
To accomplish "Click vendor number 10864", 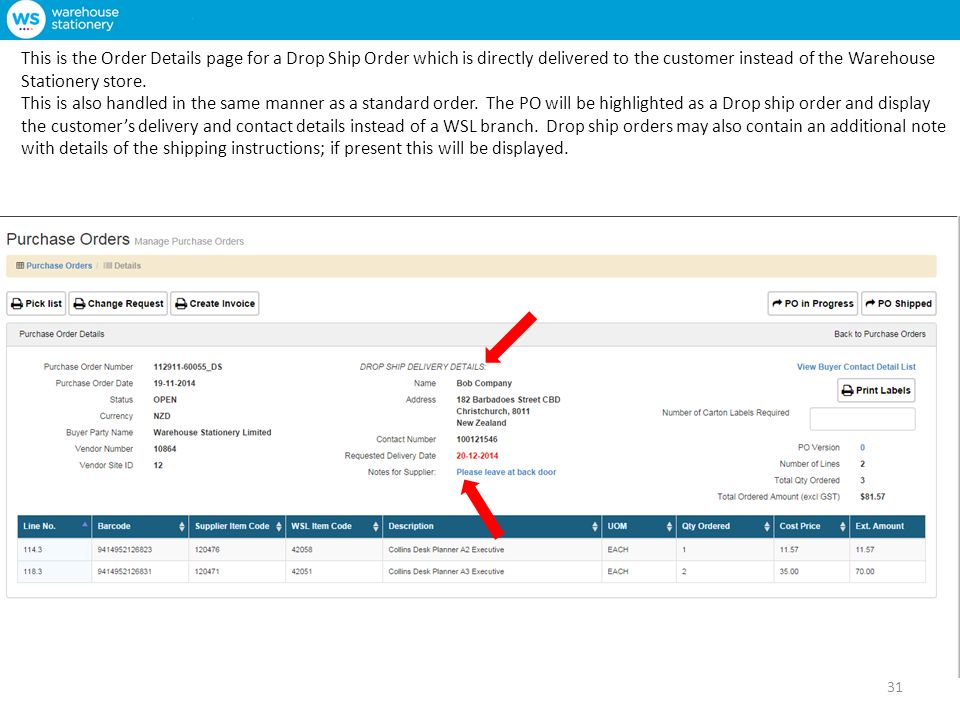I will click(165, 449).
